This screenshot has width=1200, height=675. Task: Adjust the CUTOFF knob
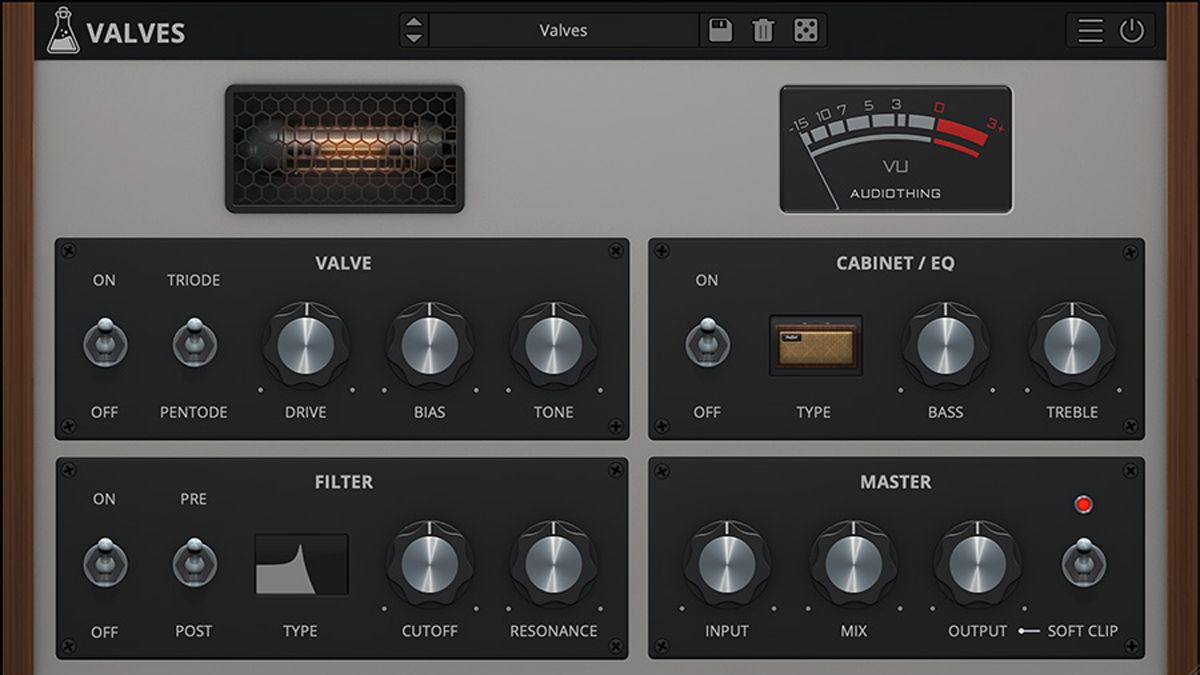430,566
